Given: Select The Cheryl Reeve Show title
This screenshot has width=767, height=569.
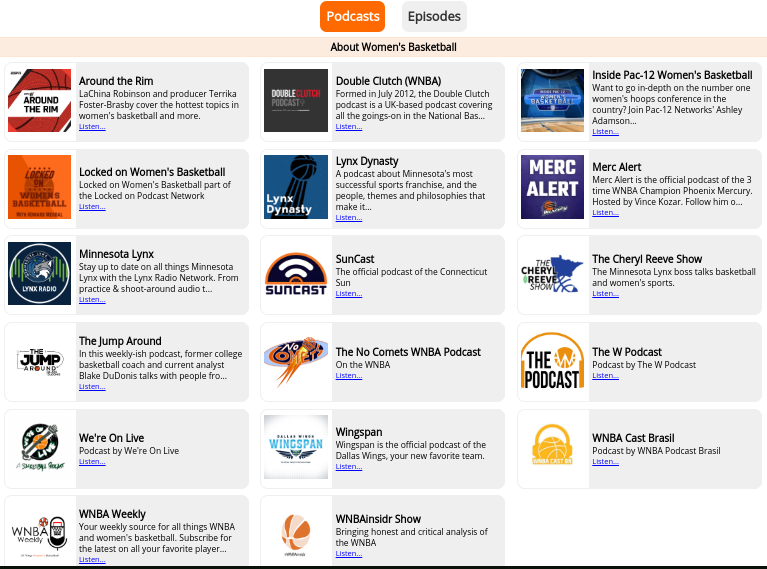Looking at the screenshot, I should (647, 259).
